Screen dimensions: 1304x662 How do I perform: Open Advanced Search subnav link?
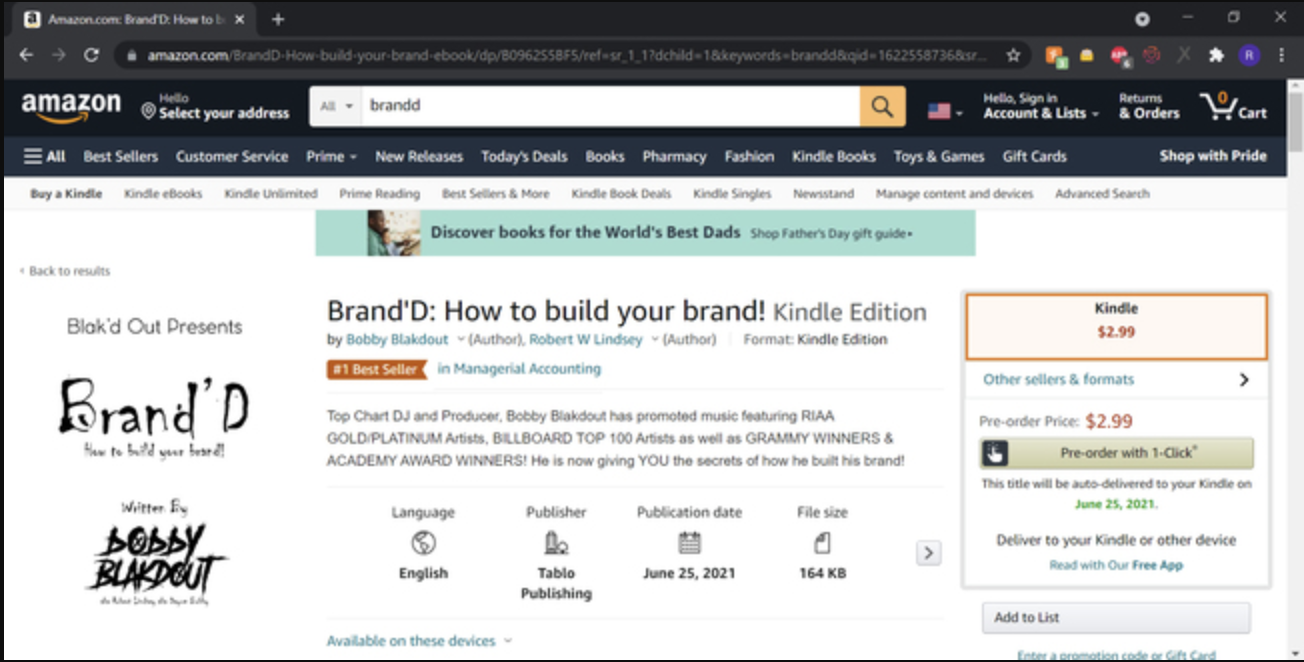point(1102,194)
